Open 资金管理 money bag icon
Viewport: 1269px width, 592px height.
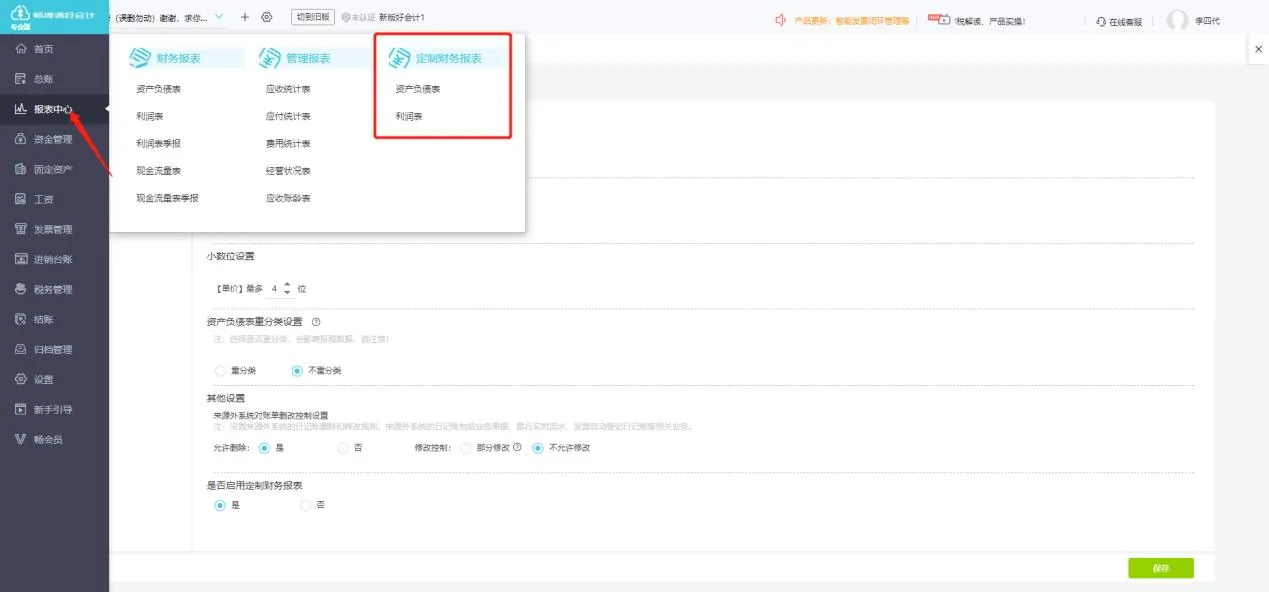click(x=20, y=139)
